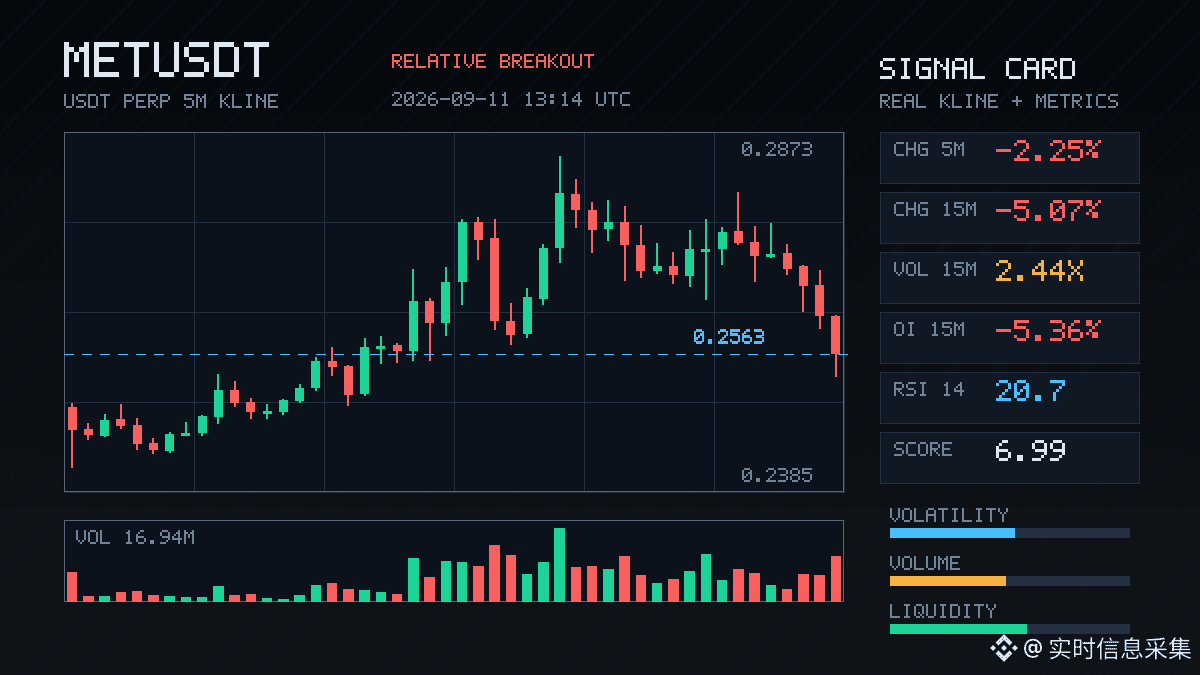
Task: Click the 0.2385 low price label
Action: (777, 475)
